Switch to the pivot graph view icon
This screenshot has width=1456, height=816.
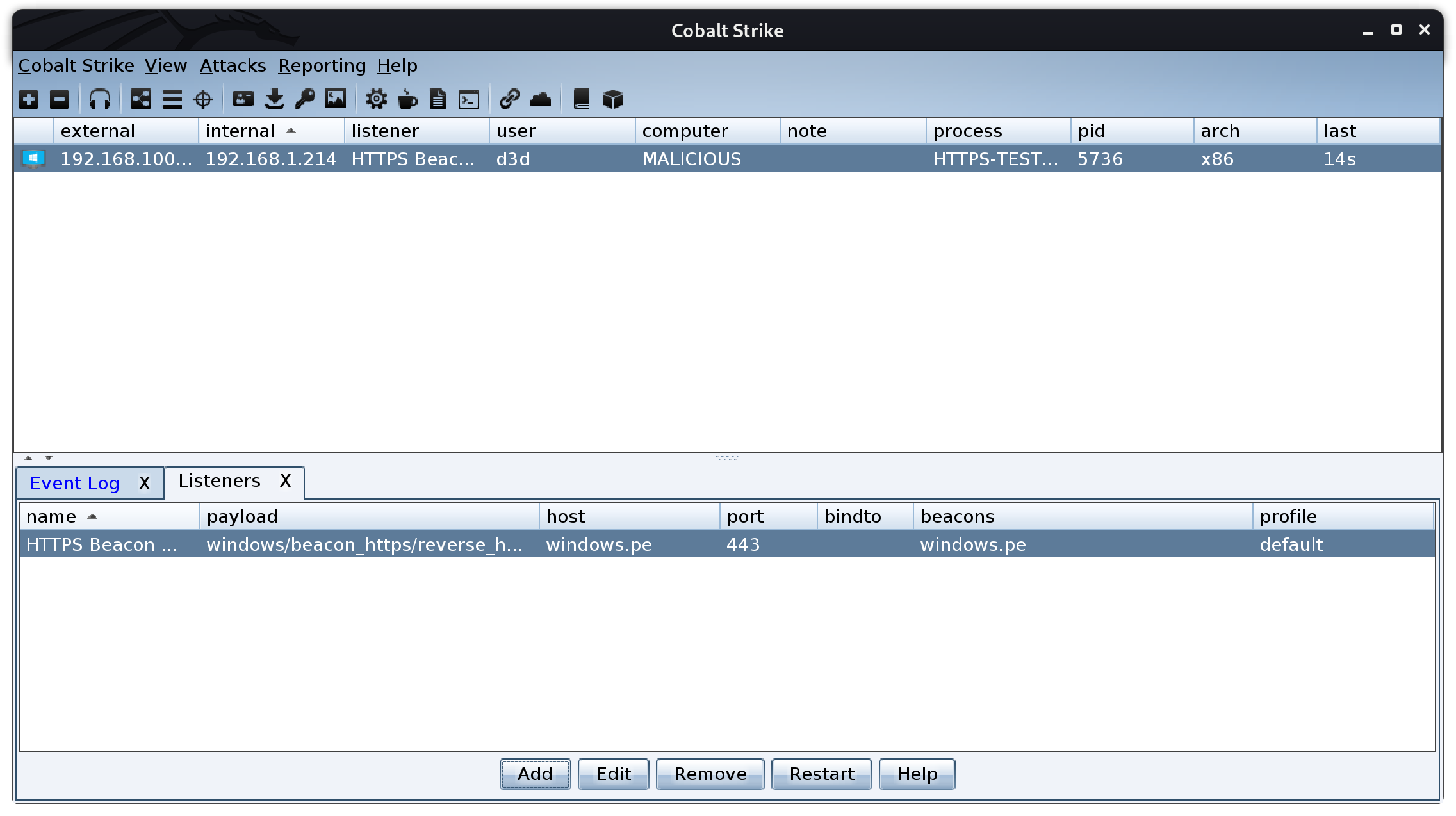[x=141, y=99]
